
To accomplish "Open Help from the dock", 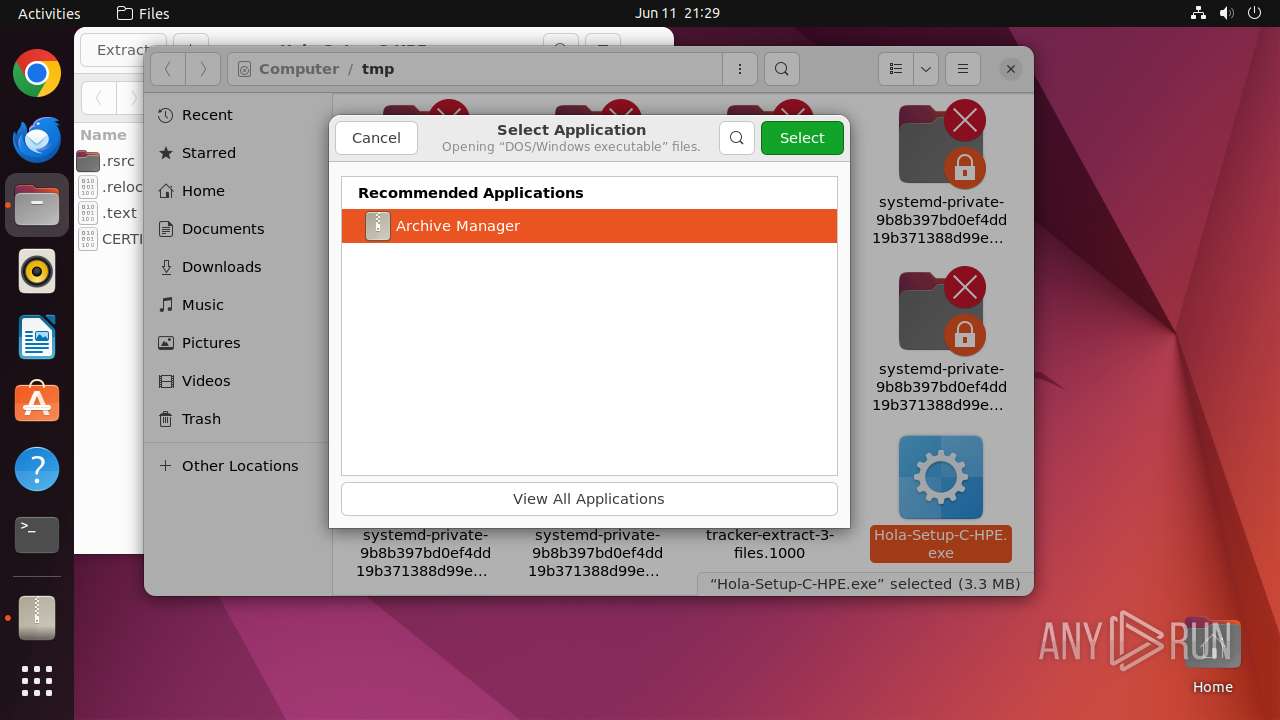I will 37,469.
